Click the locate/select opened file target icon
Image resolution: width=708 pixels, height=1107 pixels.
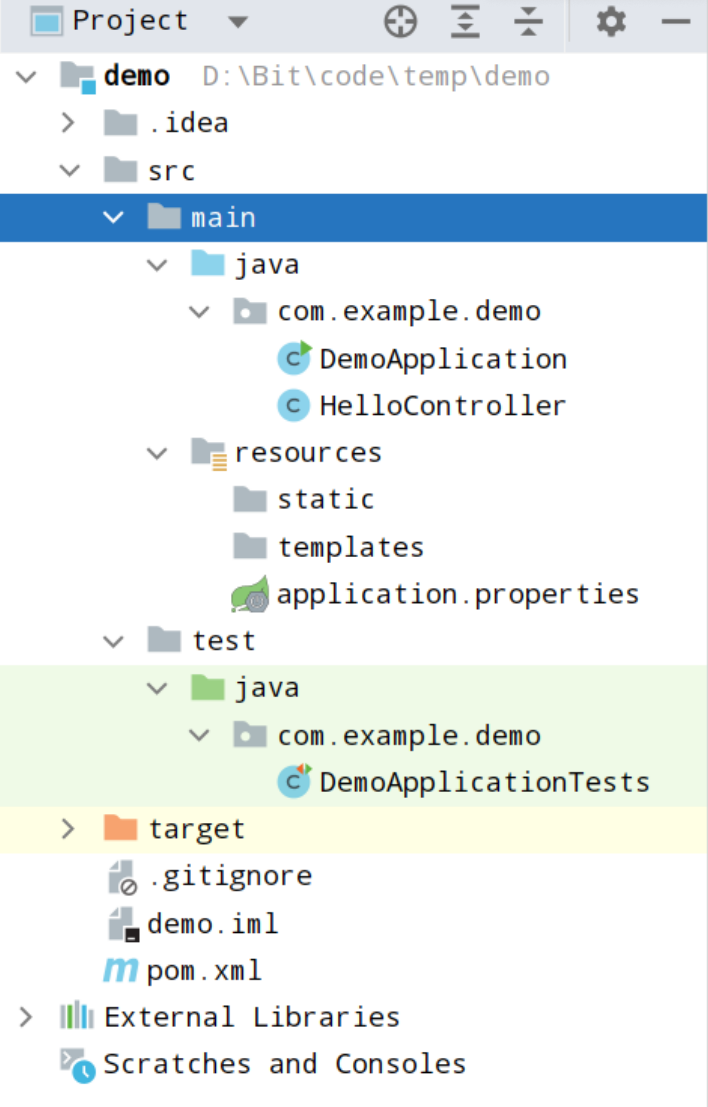click(x=401, y=22)
